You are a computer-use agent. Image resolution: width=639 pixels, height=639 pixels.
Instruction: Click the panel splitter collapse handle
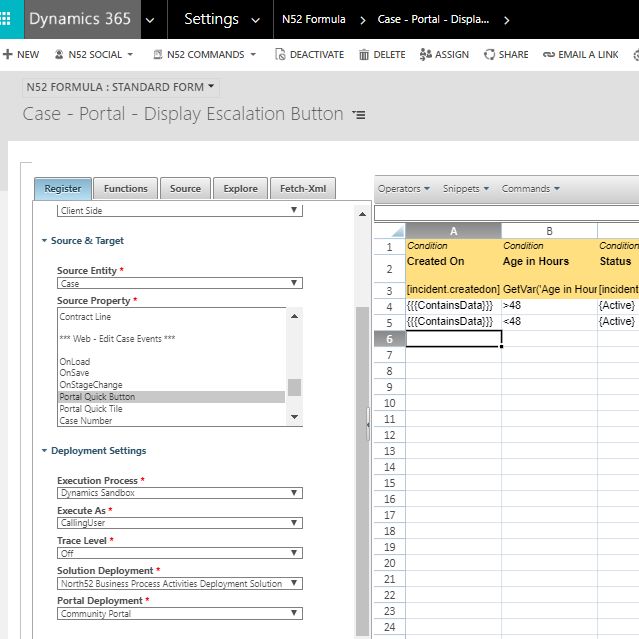[x=368, y=424]
